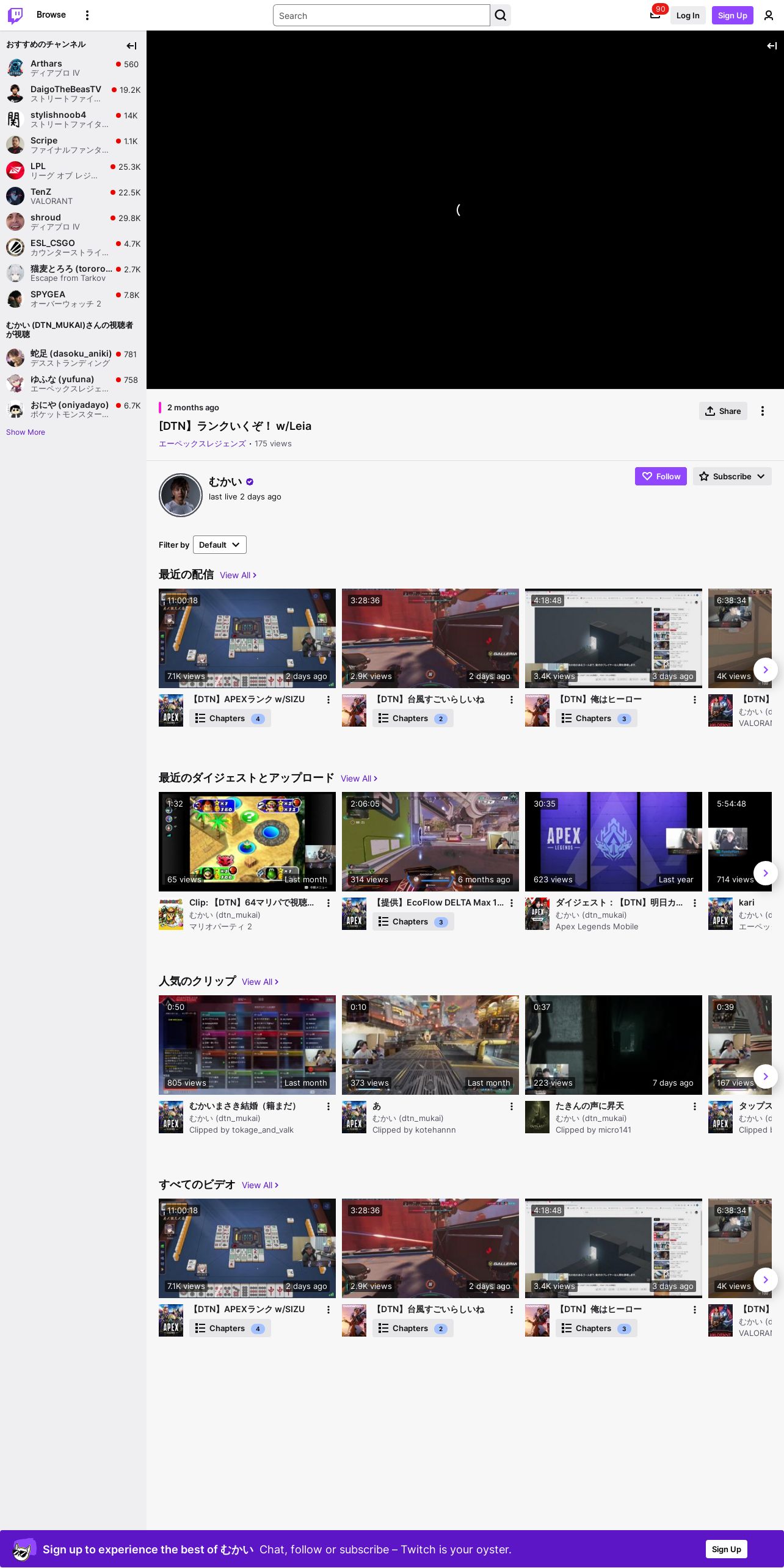This screenshot has width=784, height=1568.
Task: Open options for Clip: 【DTN】64マリパ video
Action: click(x=328, y=903)
